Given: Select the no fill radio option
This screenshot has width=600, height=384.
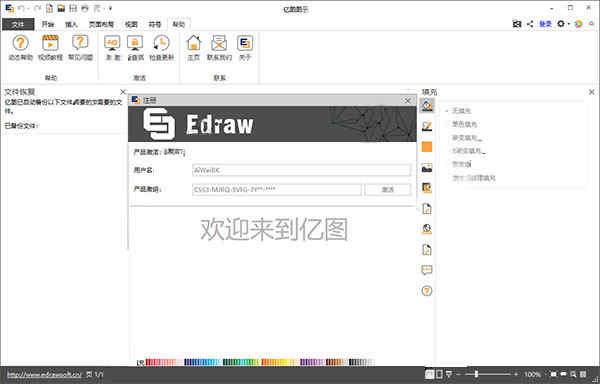Looking at the screenshot, I should pos(461,111).
